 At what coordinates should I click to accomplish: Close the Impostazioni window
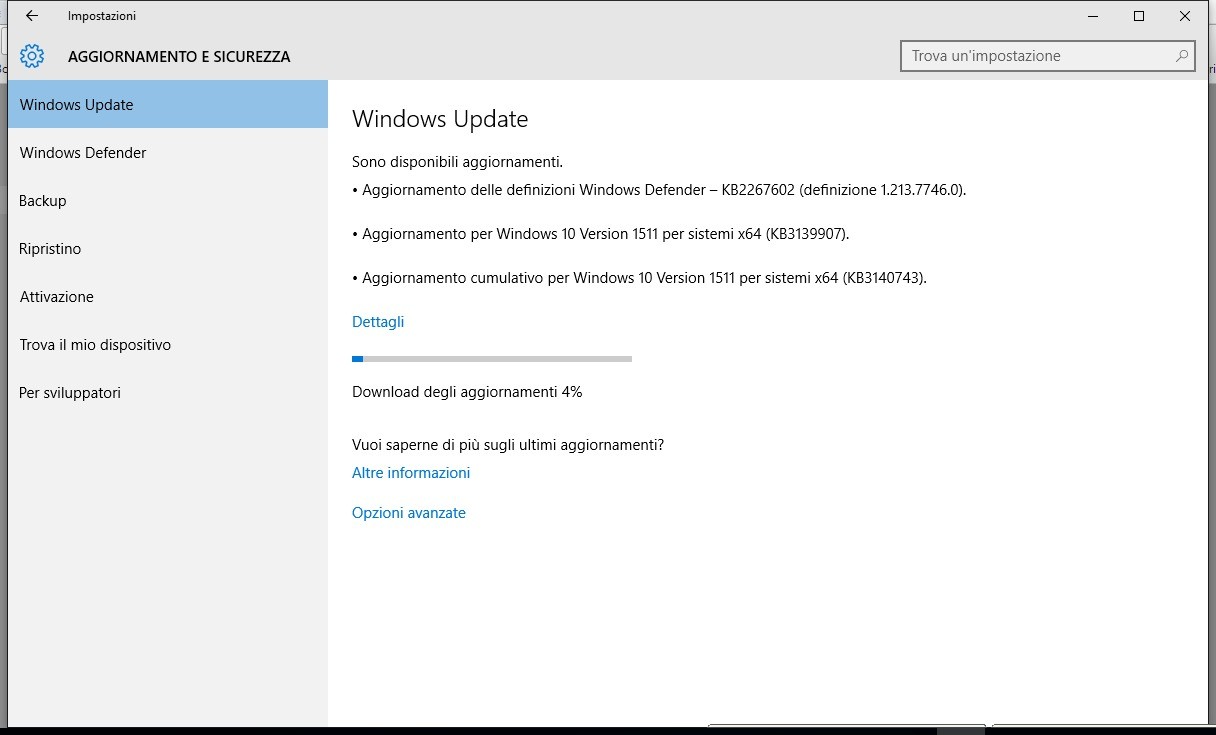1185,16
